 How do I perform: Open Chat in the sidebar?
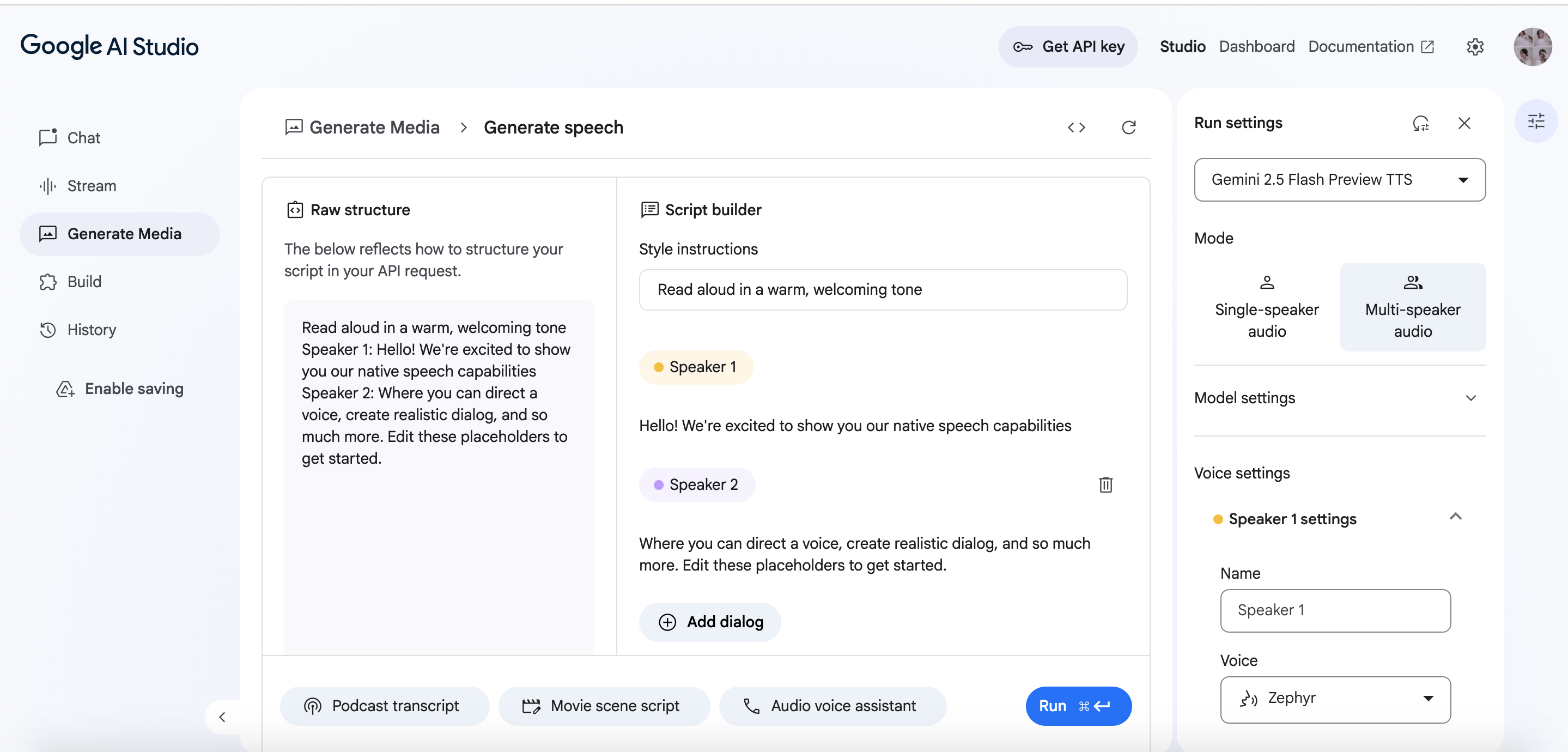coord(119,138)
